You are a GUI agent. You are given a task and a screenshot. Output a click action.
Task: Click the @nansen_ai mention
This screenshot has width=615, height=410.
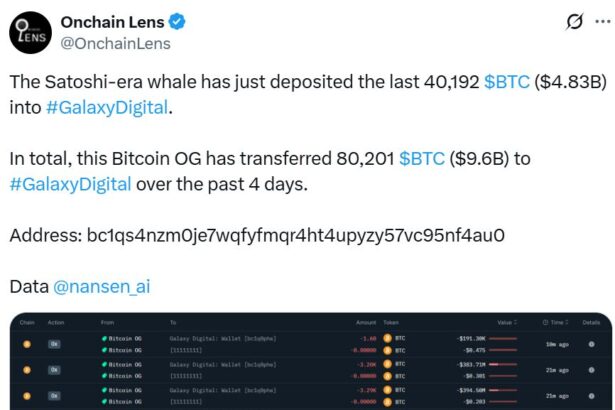(x=100, y=286)
